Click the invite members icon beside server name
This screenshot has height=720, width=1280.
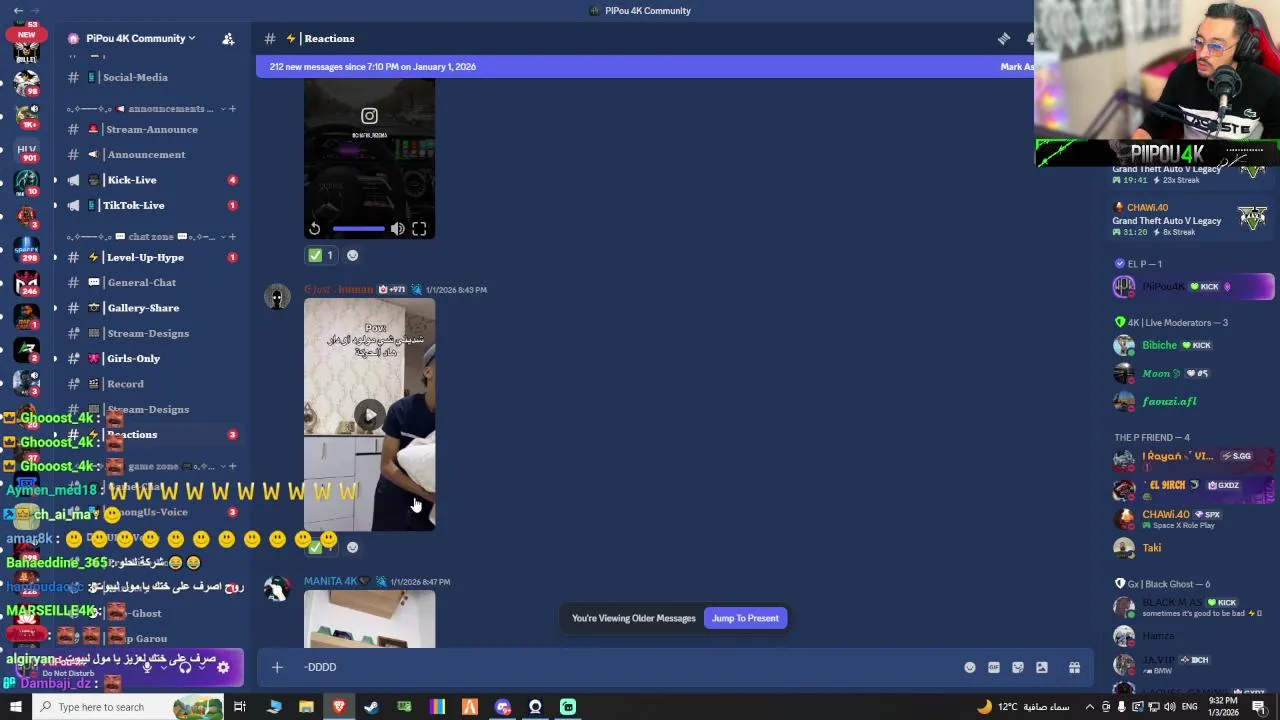point(228,38)
